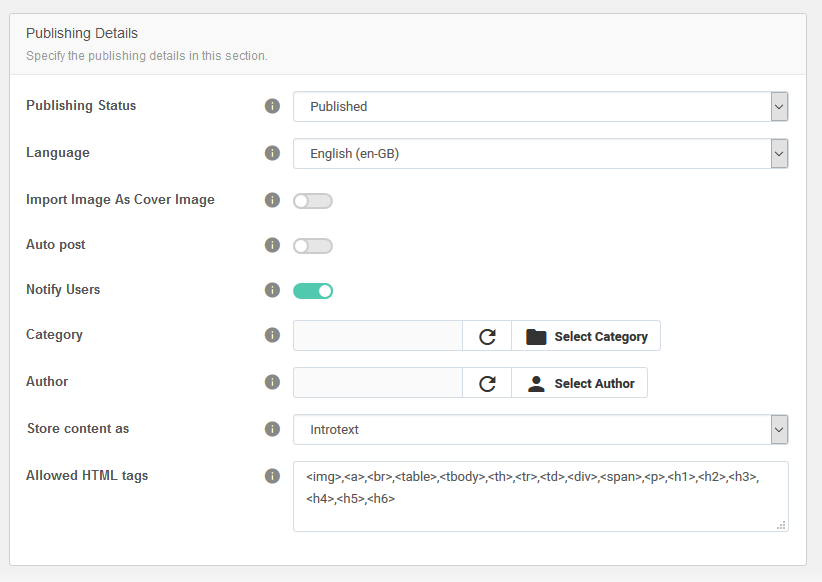
Task: Click the Author label
Action: click(x=47, y=381)
